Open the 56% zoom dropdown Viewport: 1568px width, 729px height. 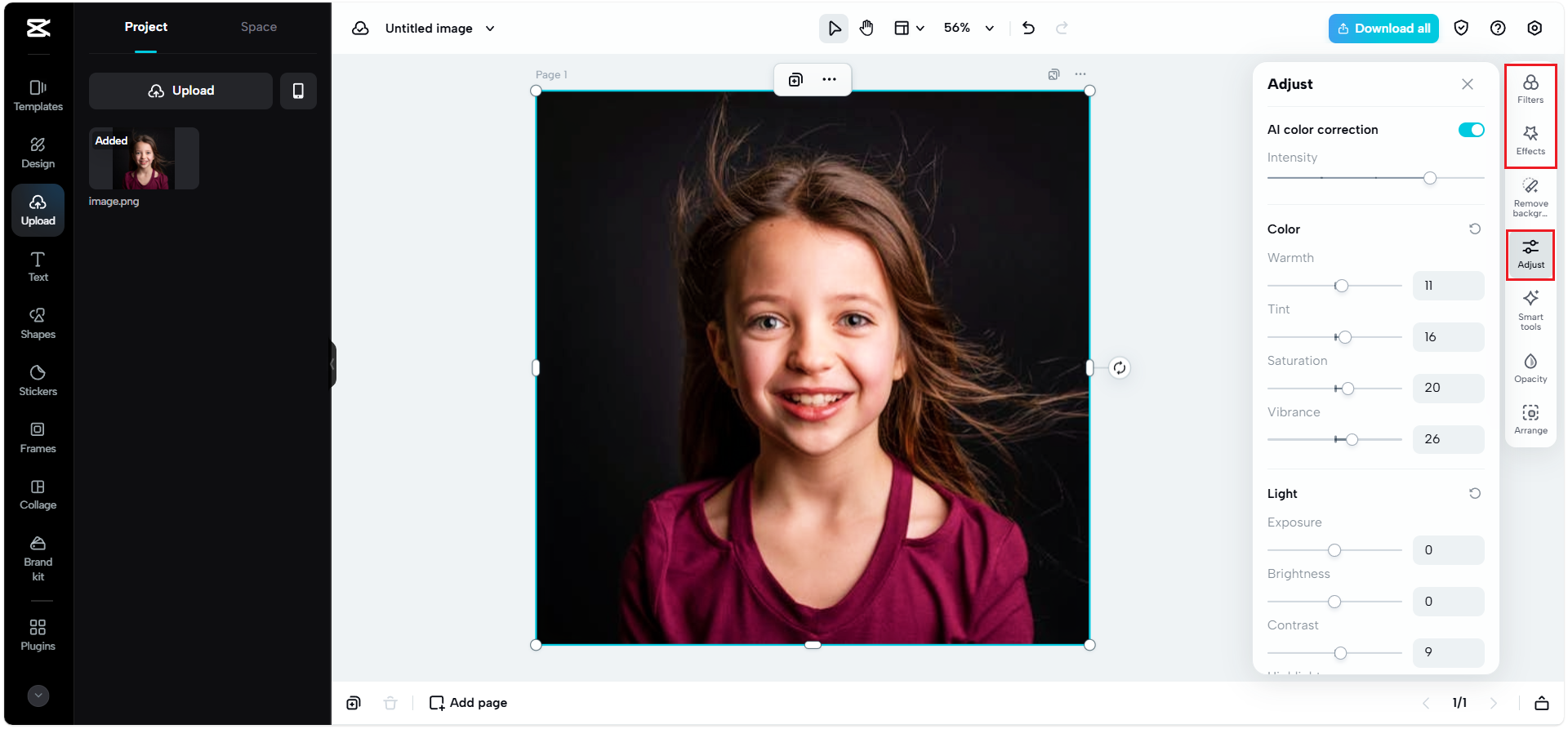coord(969,29)
